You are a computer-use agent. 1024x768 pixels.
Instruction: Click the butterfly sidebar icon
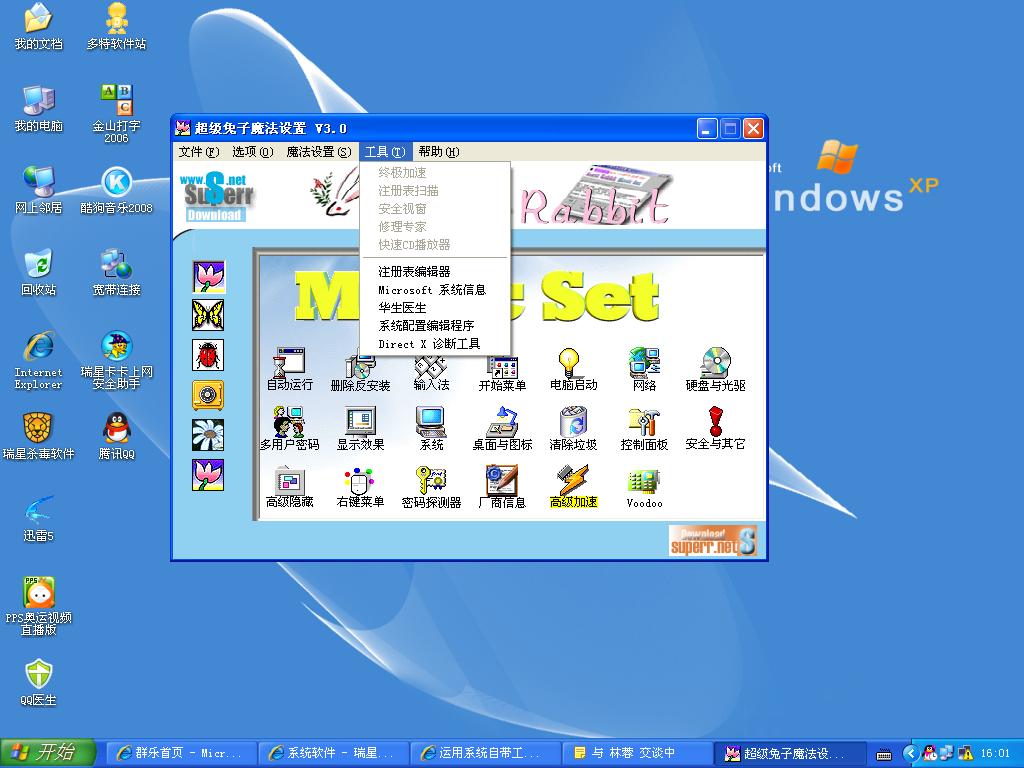(x=208, y=315)
